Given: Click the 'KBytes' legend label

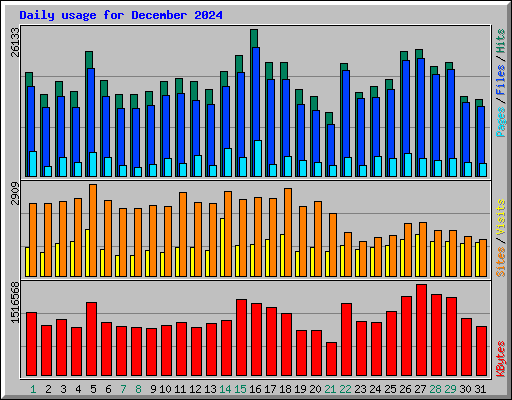Looking at the screenshot, I should click(501, 359).
